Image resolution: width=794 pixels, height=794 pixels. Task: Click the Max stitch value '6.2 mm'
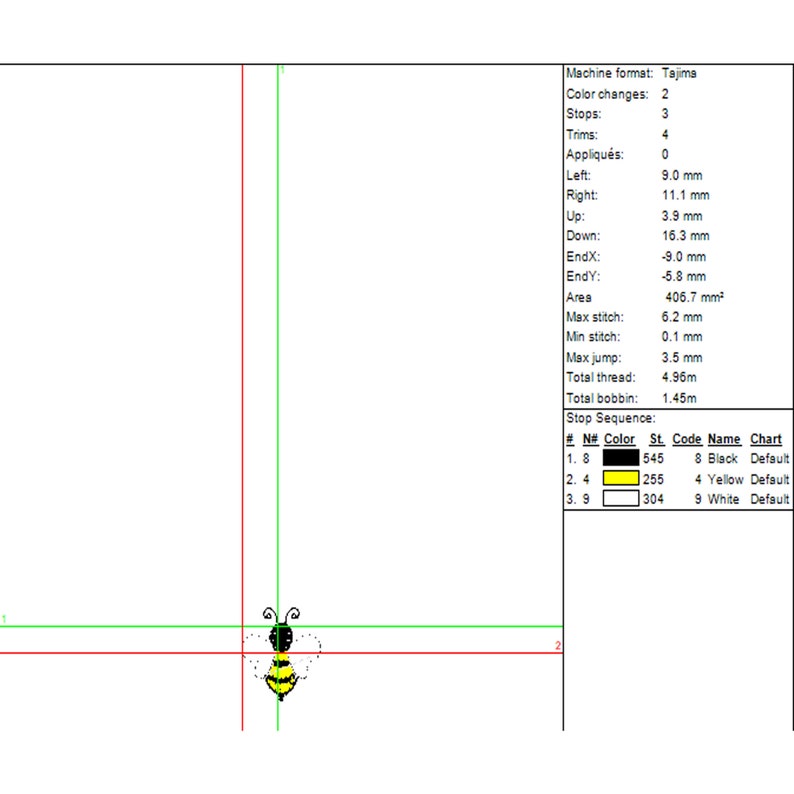coord(682,317)
